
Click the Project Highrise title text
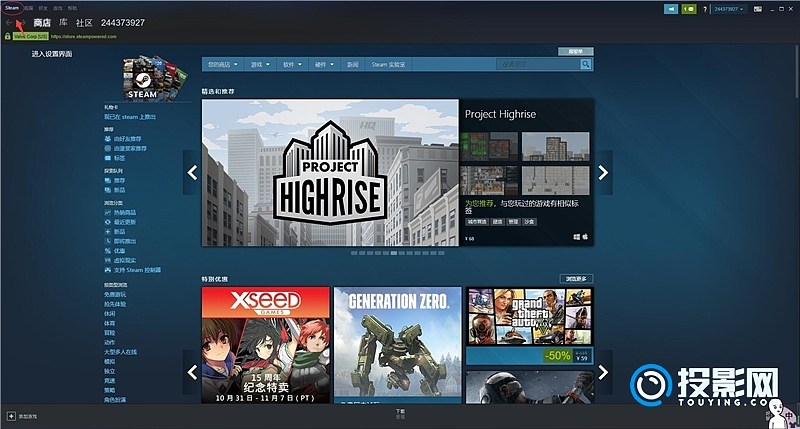point(501,114)
